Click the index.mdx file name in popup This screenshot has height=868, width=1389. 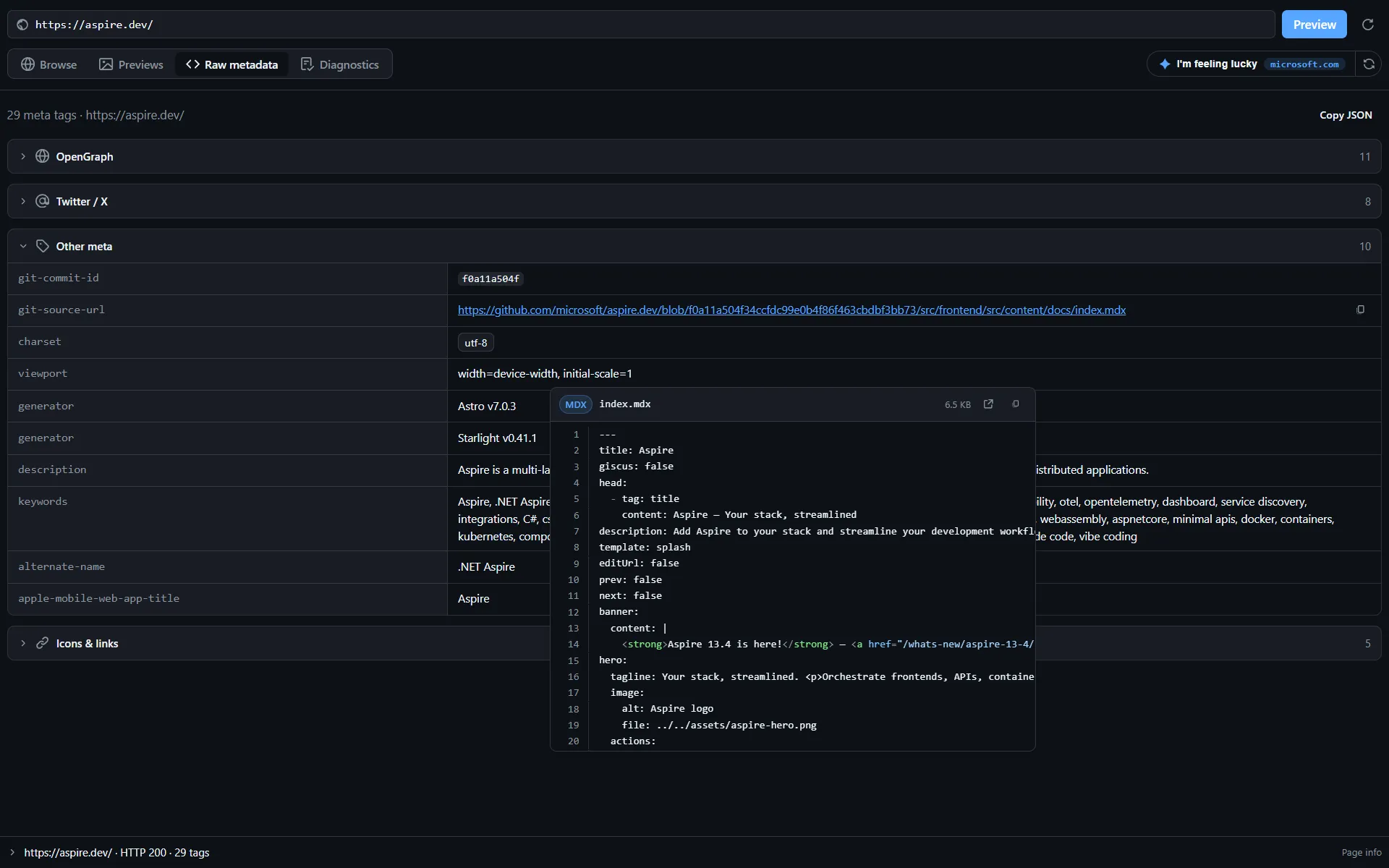click(625, 404)
